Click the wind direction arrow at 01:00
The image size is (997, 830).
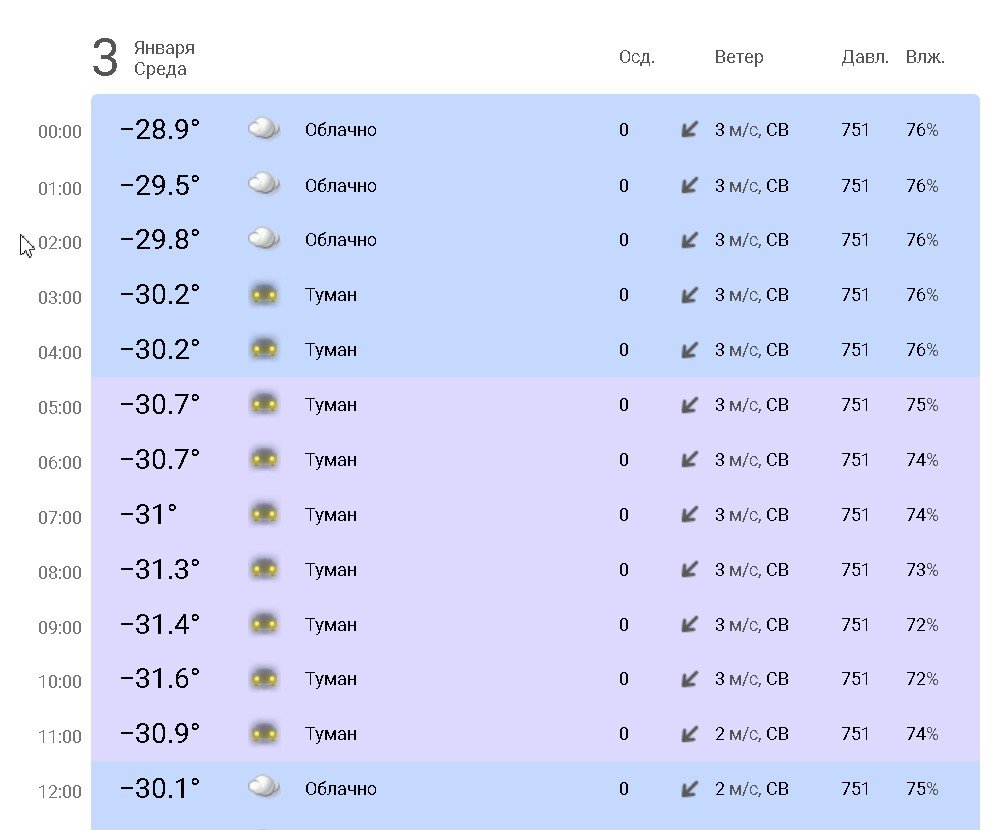(x=689, y=185)
